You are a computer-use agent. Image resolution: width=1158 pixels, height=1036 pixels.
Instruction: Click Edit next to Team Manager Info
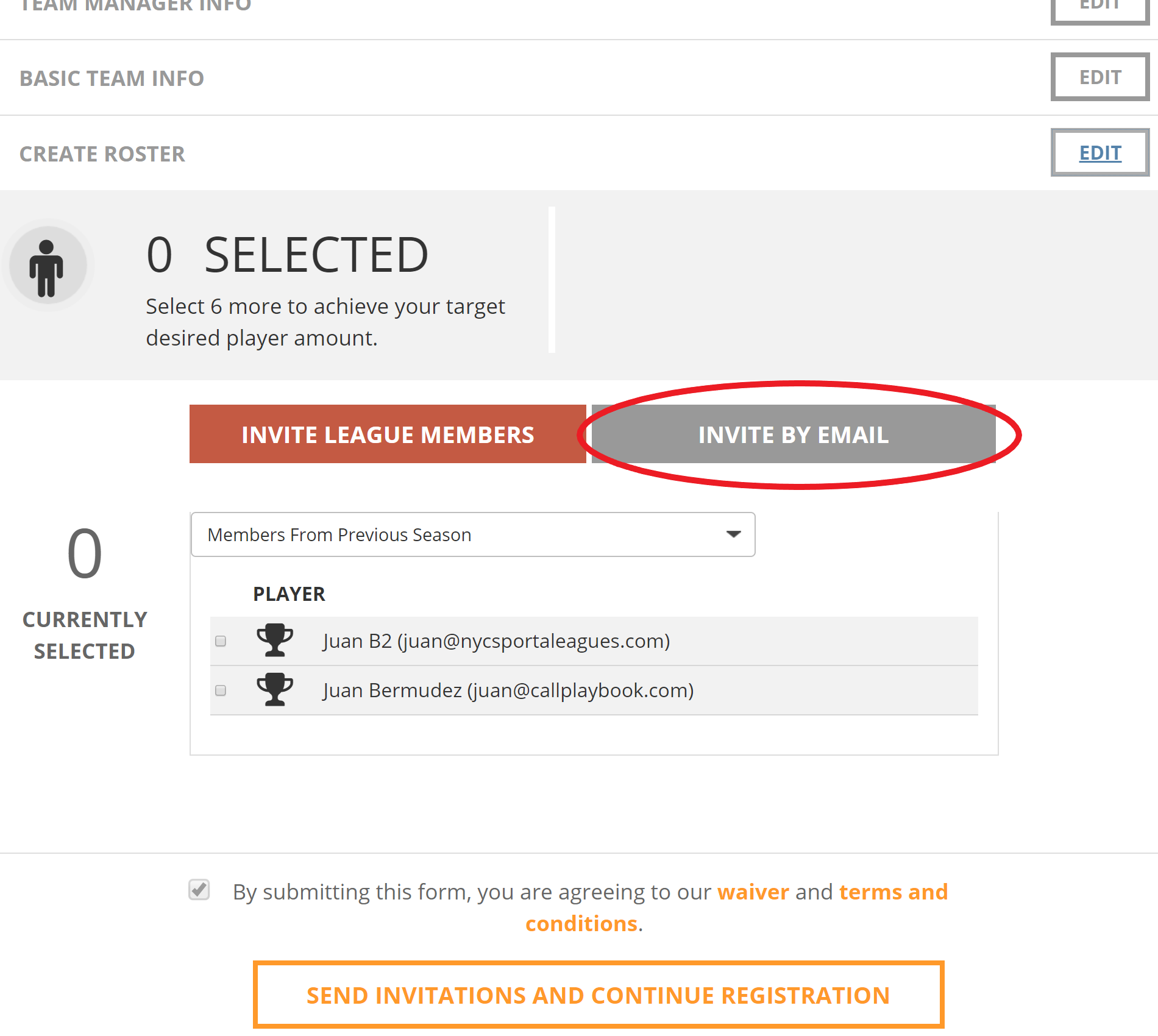click(x=1099, y=5)
